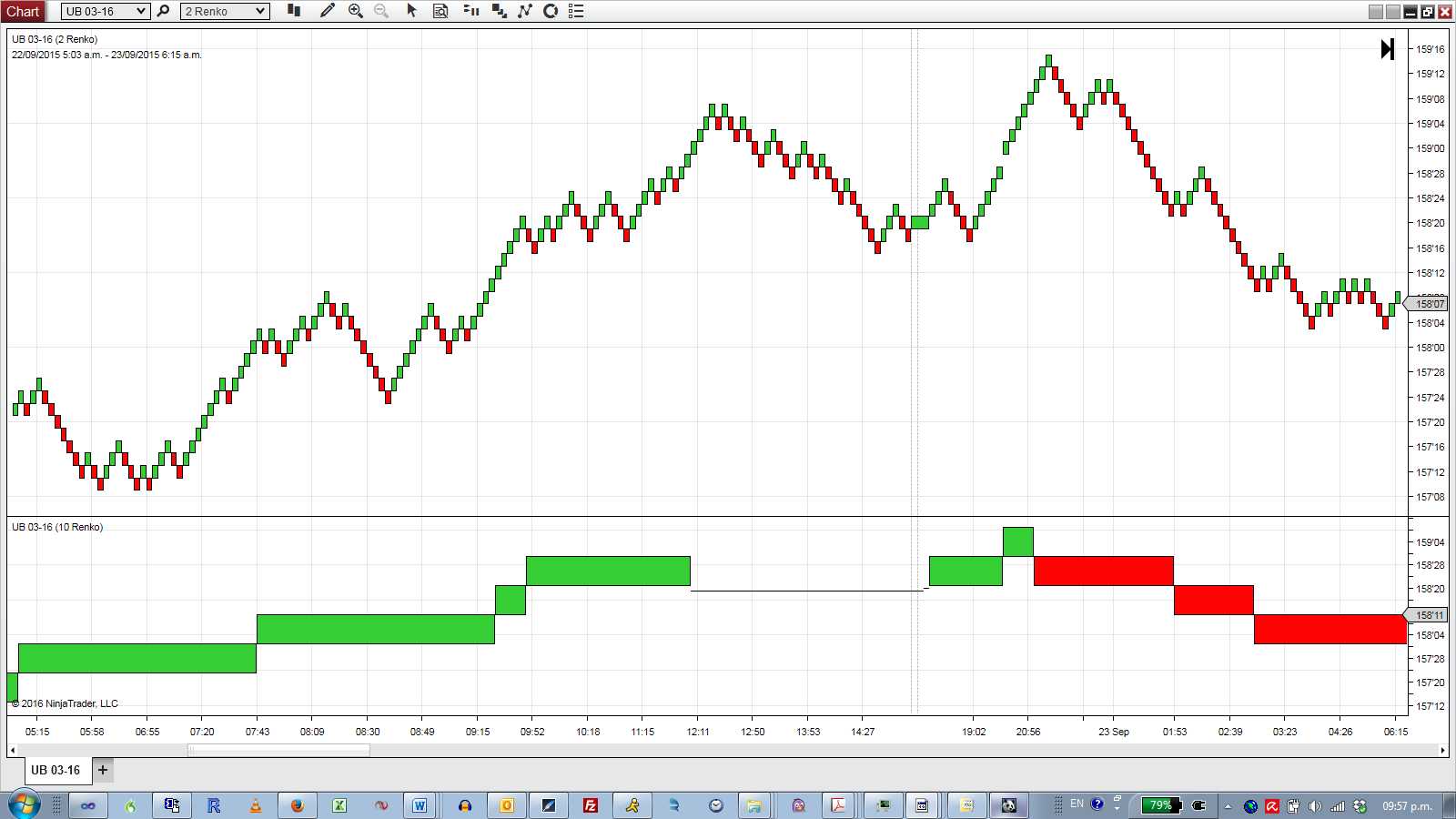This screenshot has width=1456, height=819.
Task: Click the reload circular arrow icon
Action: click(x=551, y=11)
